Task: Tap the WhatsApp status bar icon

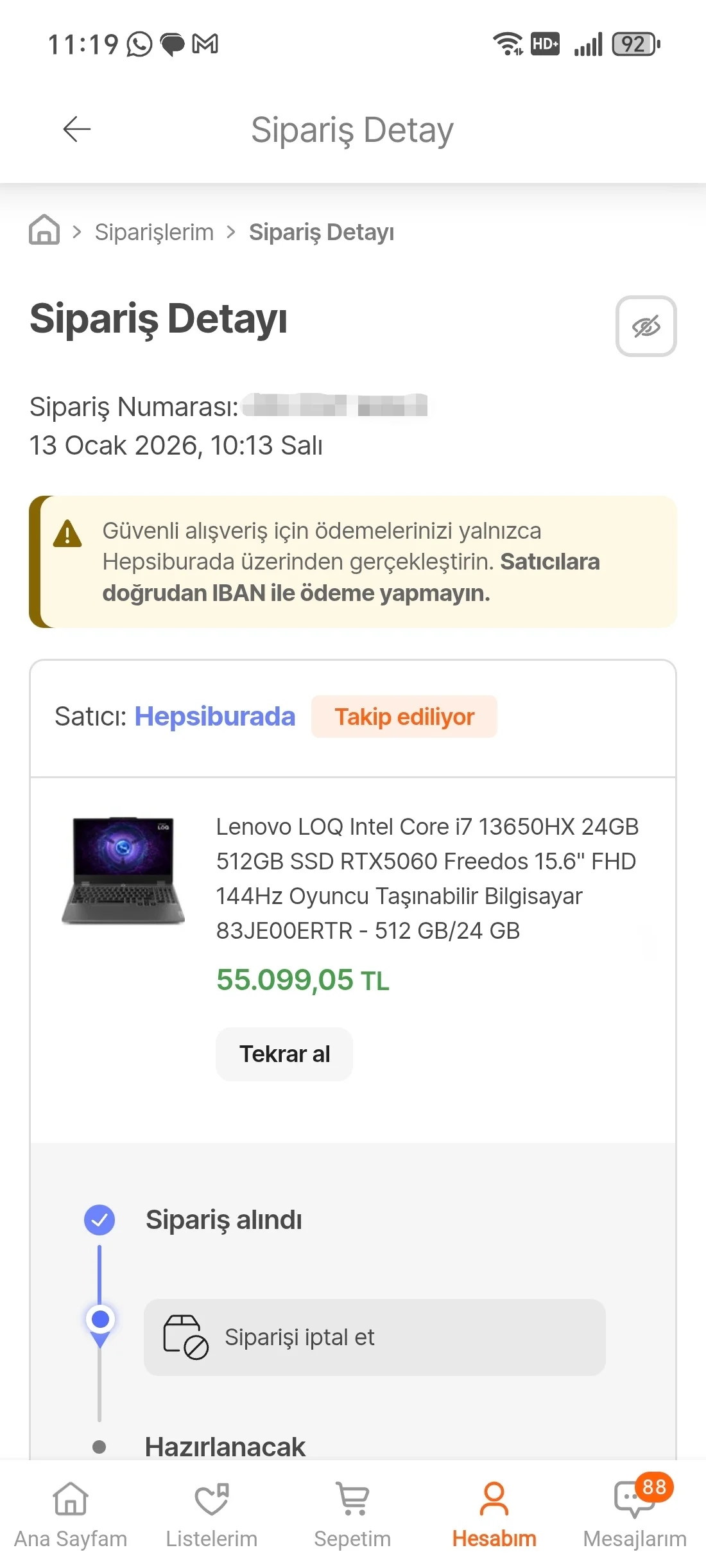Action: coord(139,44)
